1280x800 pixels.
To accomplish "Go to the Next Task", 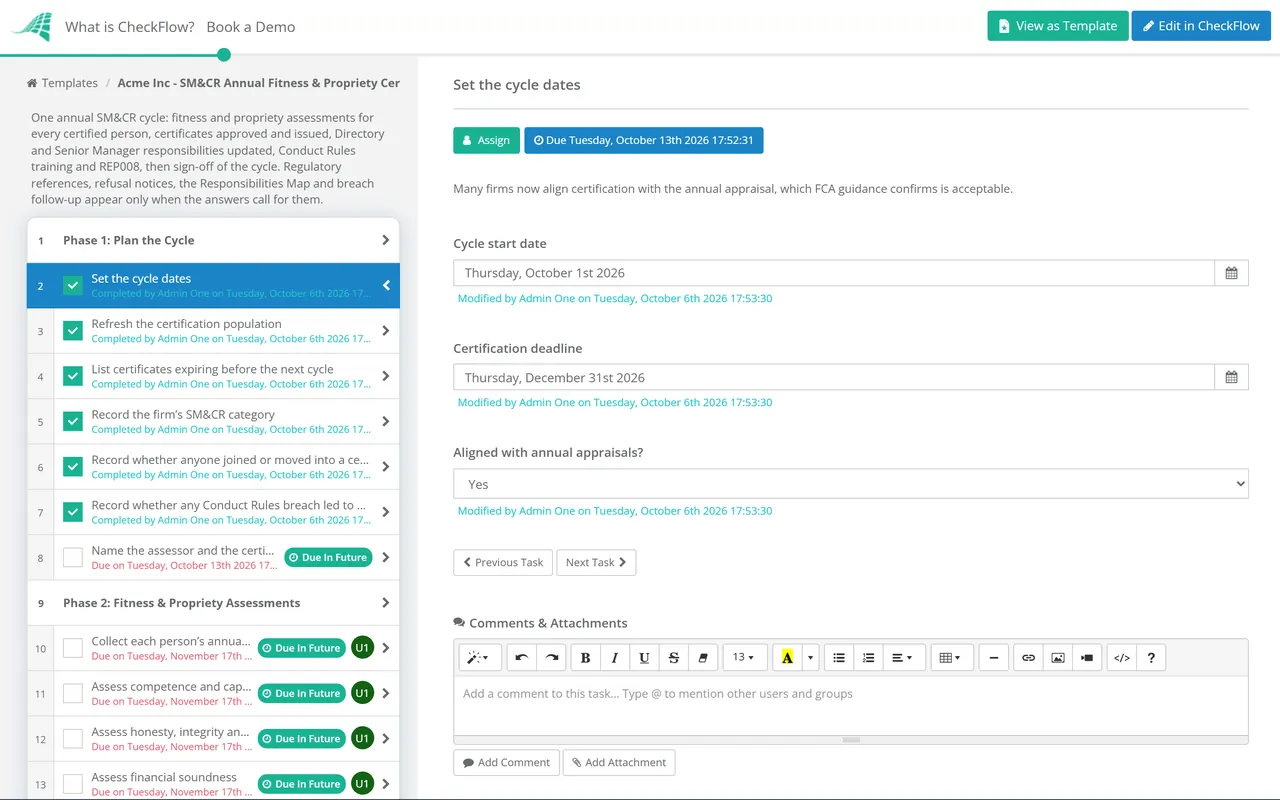I will 596,562.
